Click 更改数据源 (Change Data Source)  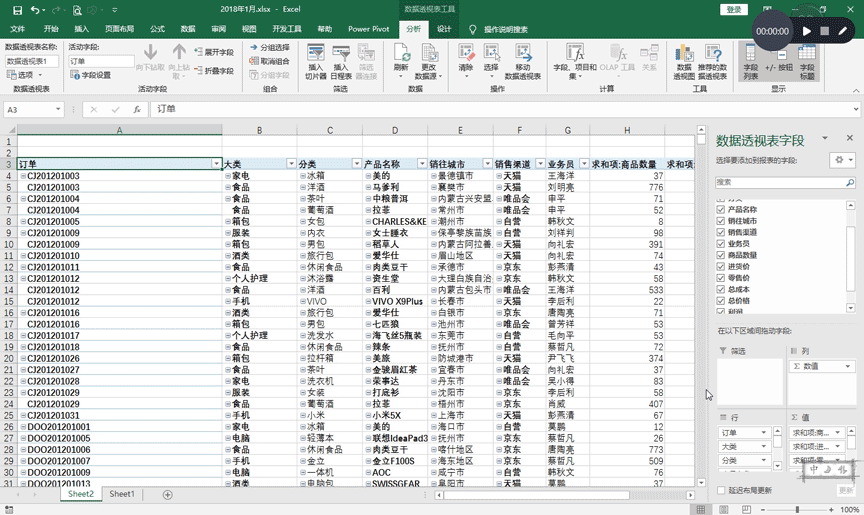coord(428,62)
